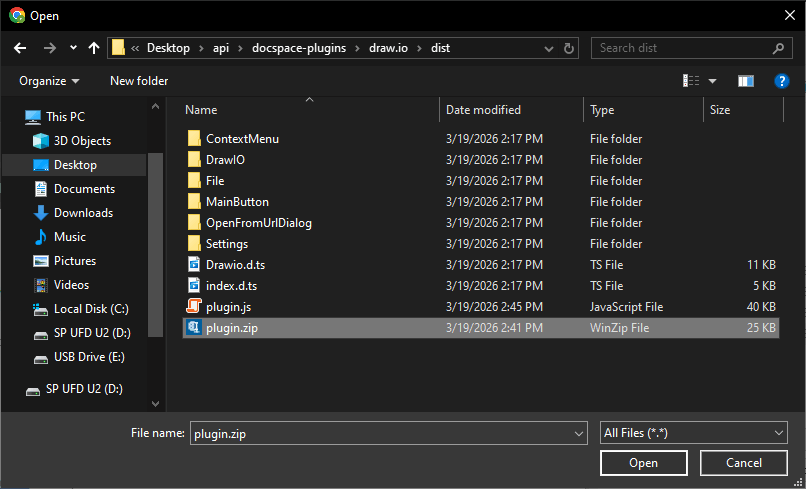
Task: Select the index.d.ts file icon
Action: 194,286
